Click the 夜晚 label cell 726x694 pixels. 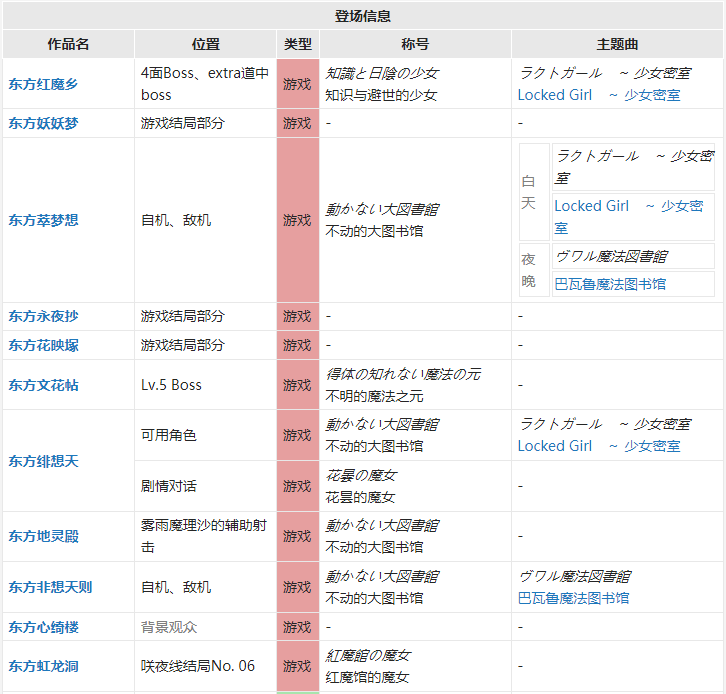point(534,270)
